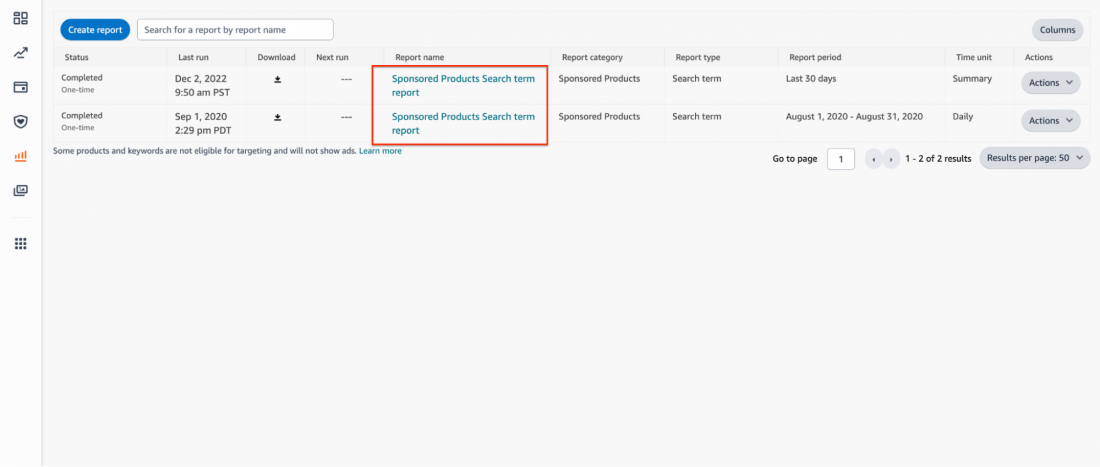Open the image gallery icon in sidebar
The width and height of the screenshot is (1100, 467).
point(20,190)
